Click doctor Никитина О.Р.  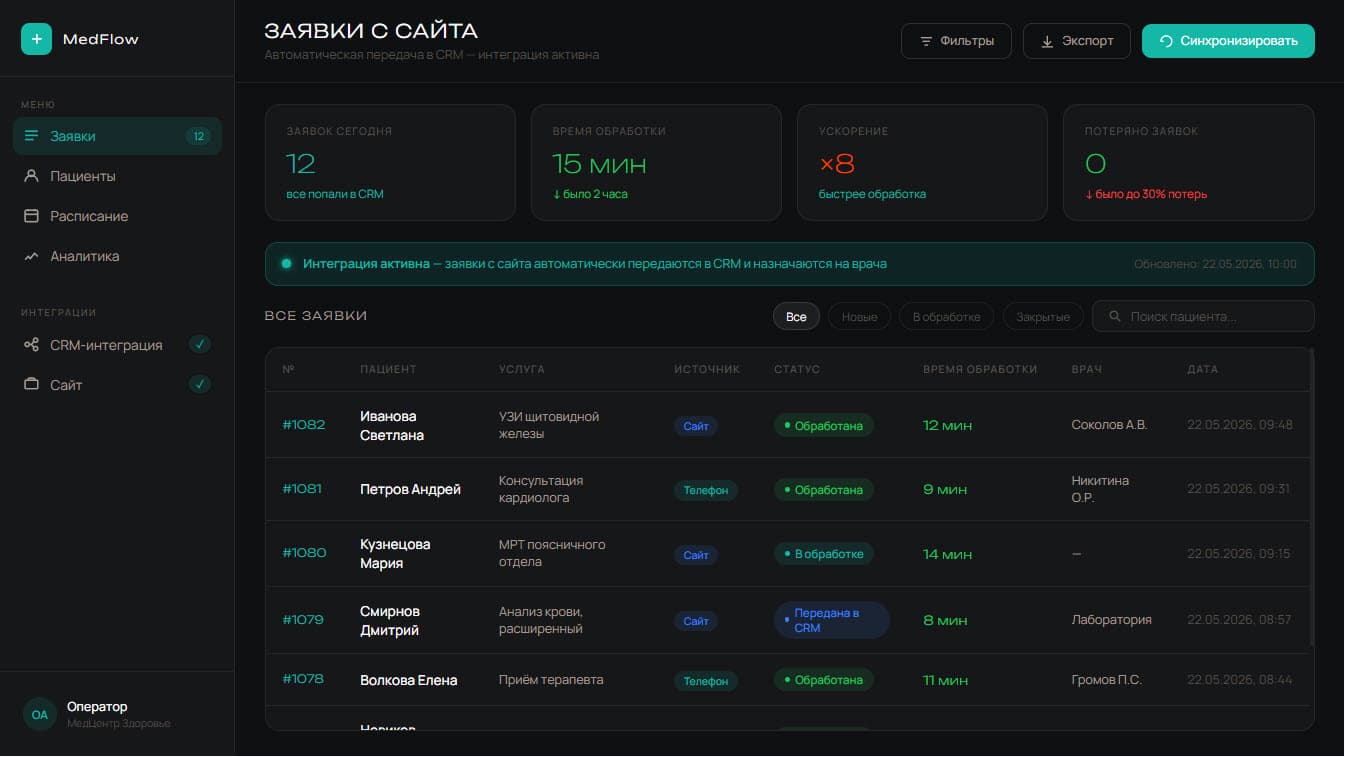(1100, 489)
